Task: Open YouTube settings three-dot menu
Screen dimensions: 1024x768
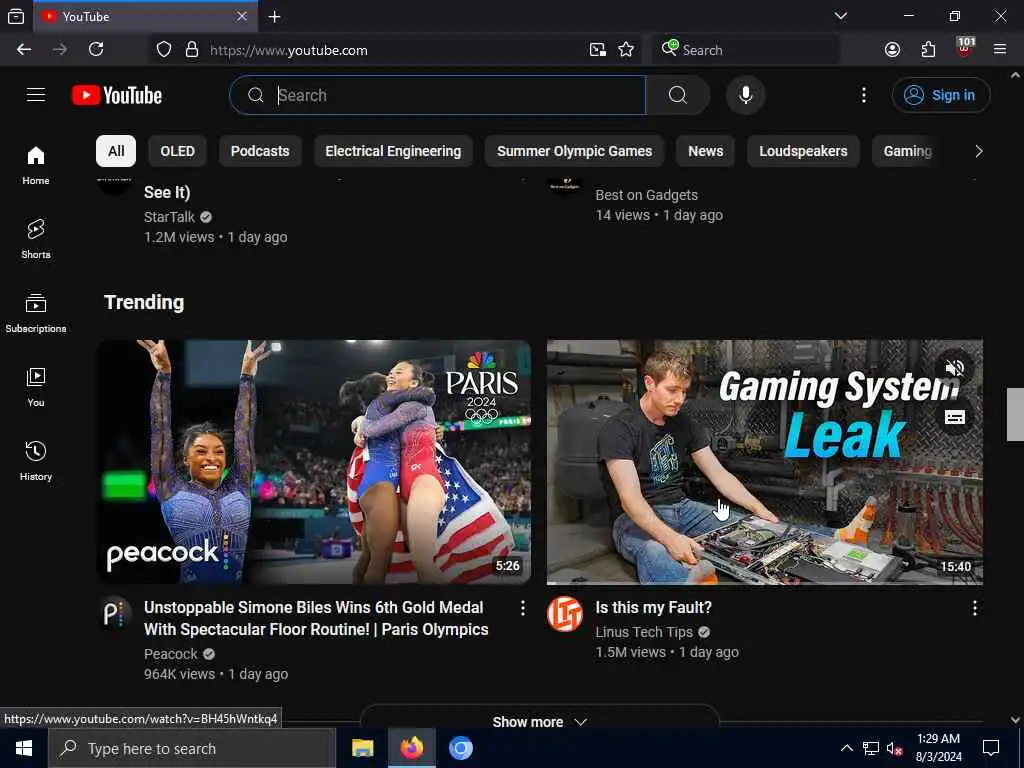Action: coord(863,95)
